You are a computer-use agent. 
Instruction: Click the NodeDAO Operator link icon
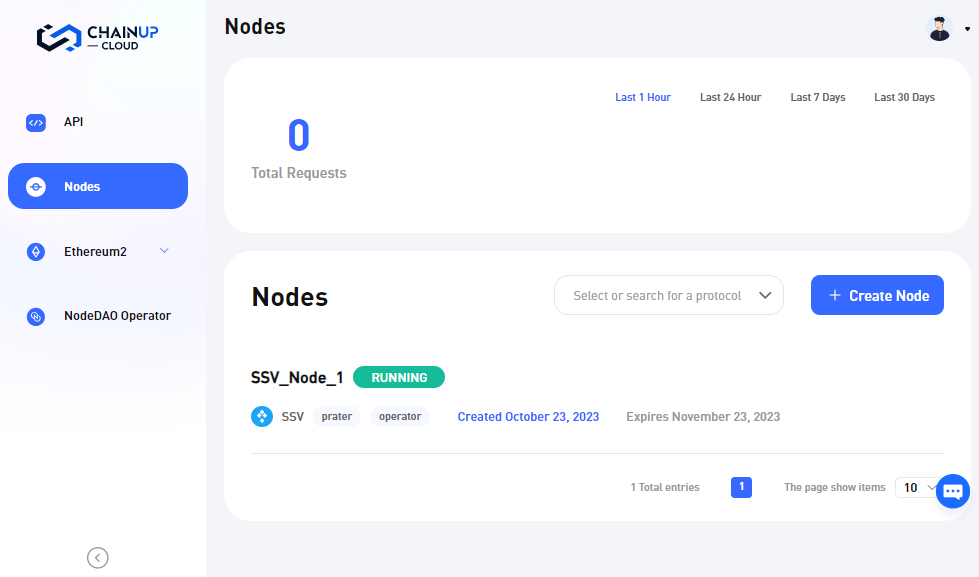click(x=36, y=317)
